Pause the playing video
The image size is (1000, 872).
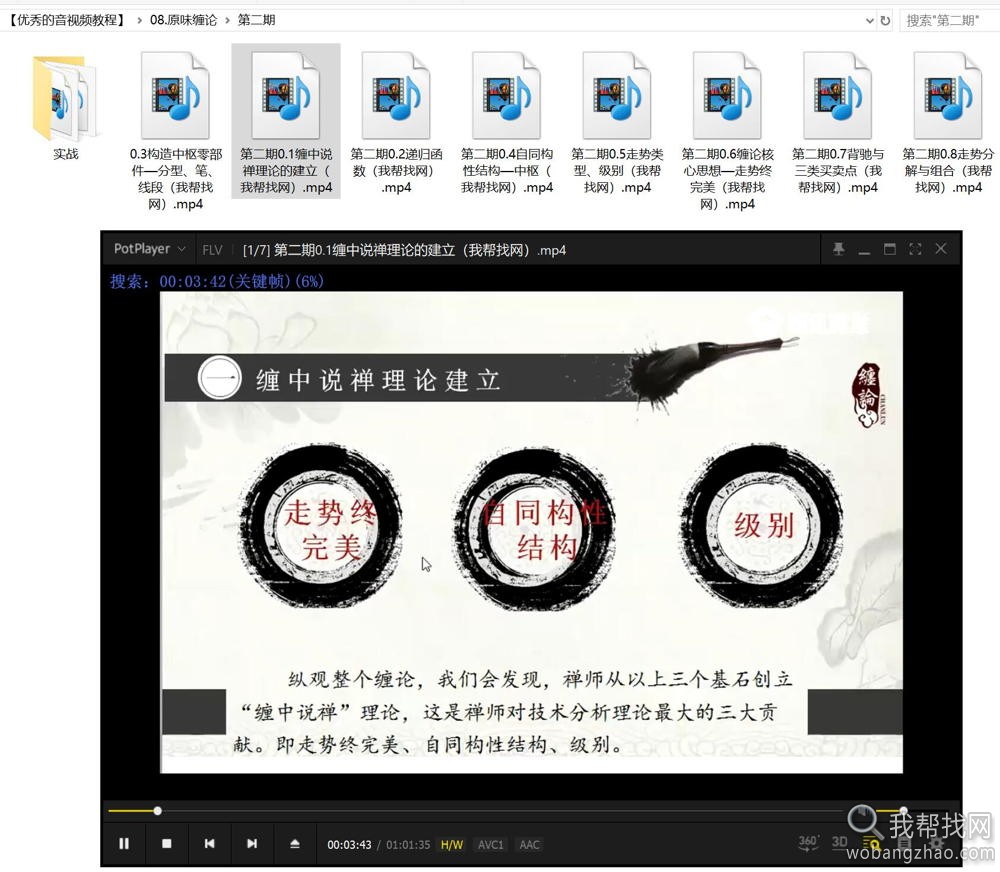(124, 843)
